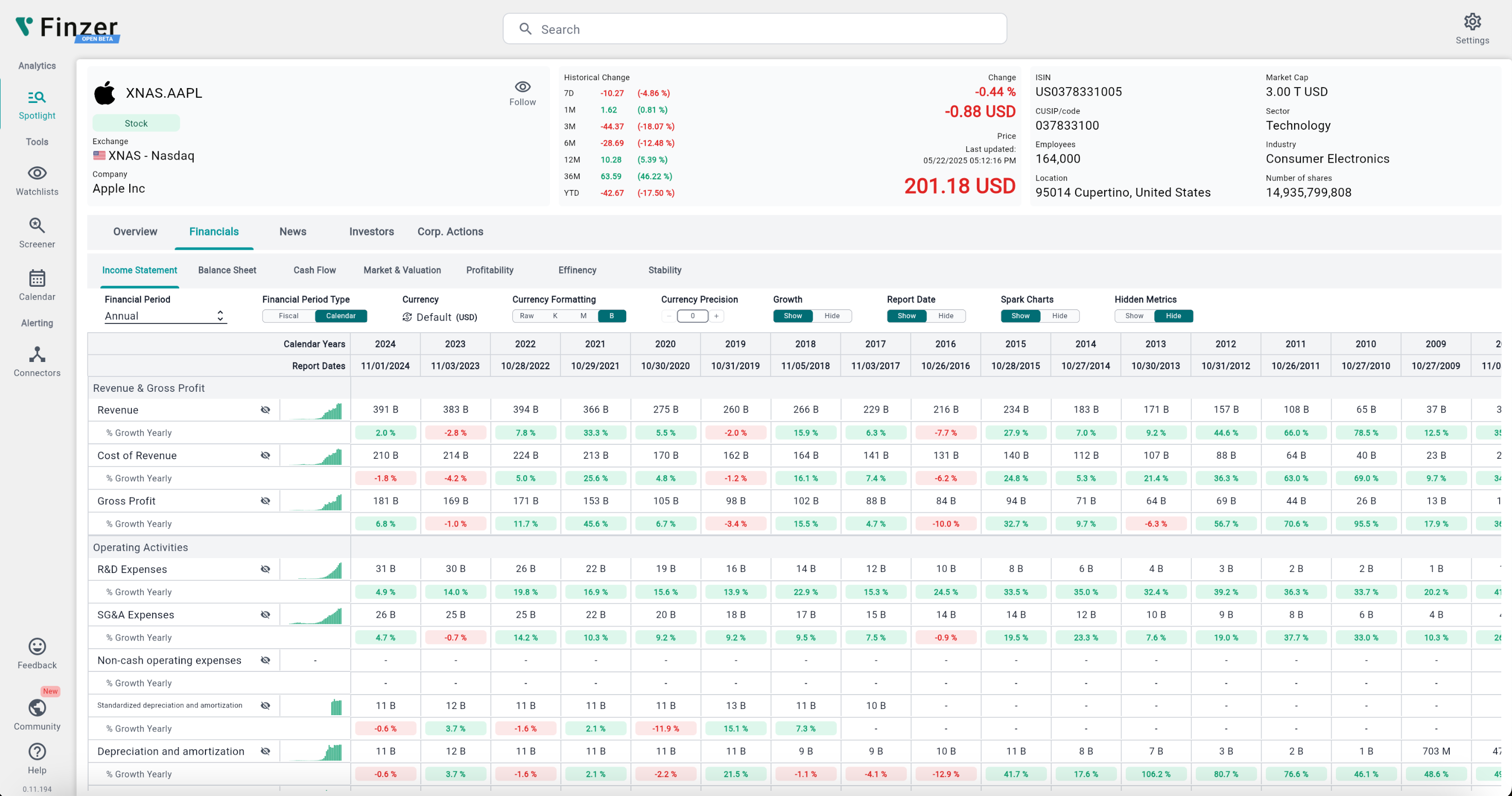Show Hidden Metrics
1512x796 pixels.
(1134, 316)
